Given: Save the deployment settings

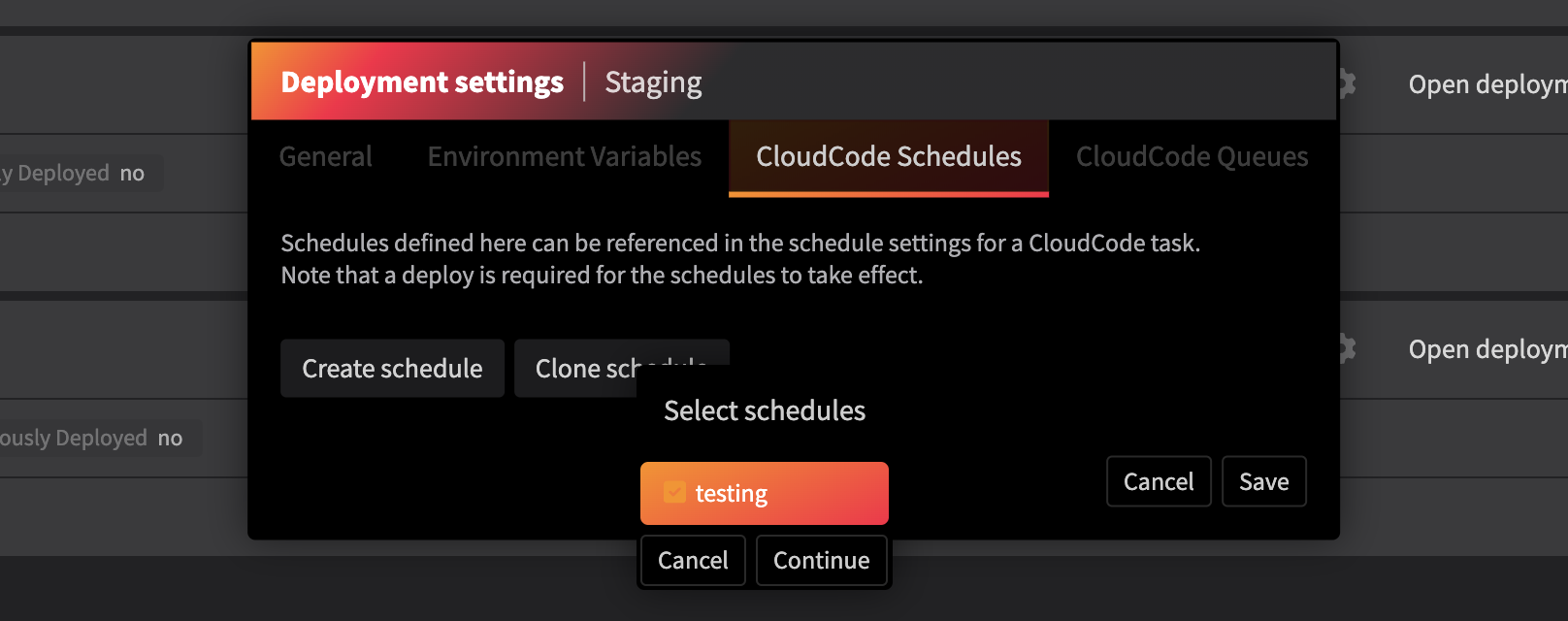Looking at the screenshot, I should pyautogui.click(x=1264, y=482).
